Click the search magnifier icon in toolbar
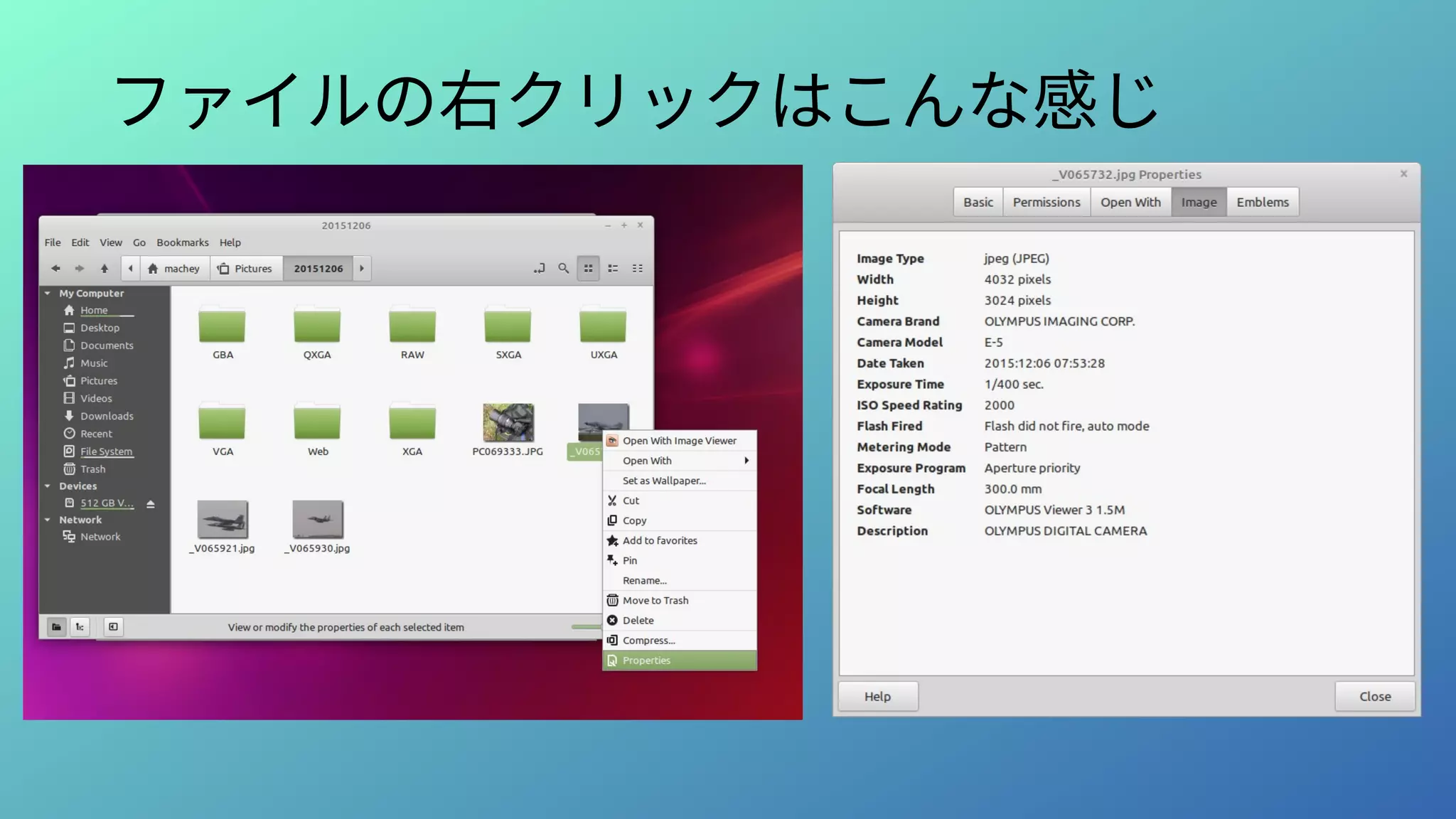Viewport: 1456px width, 819px height. click(x=563, y=268)
